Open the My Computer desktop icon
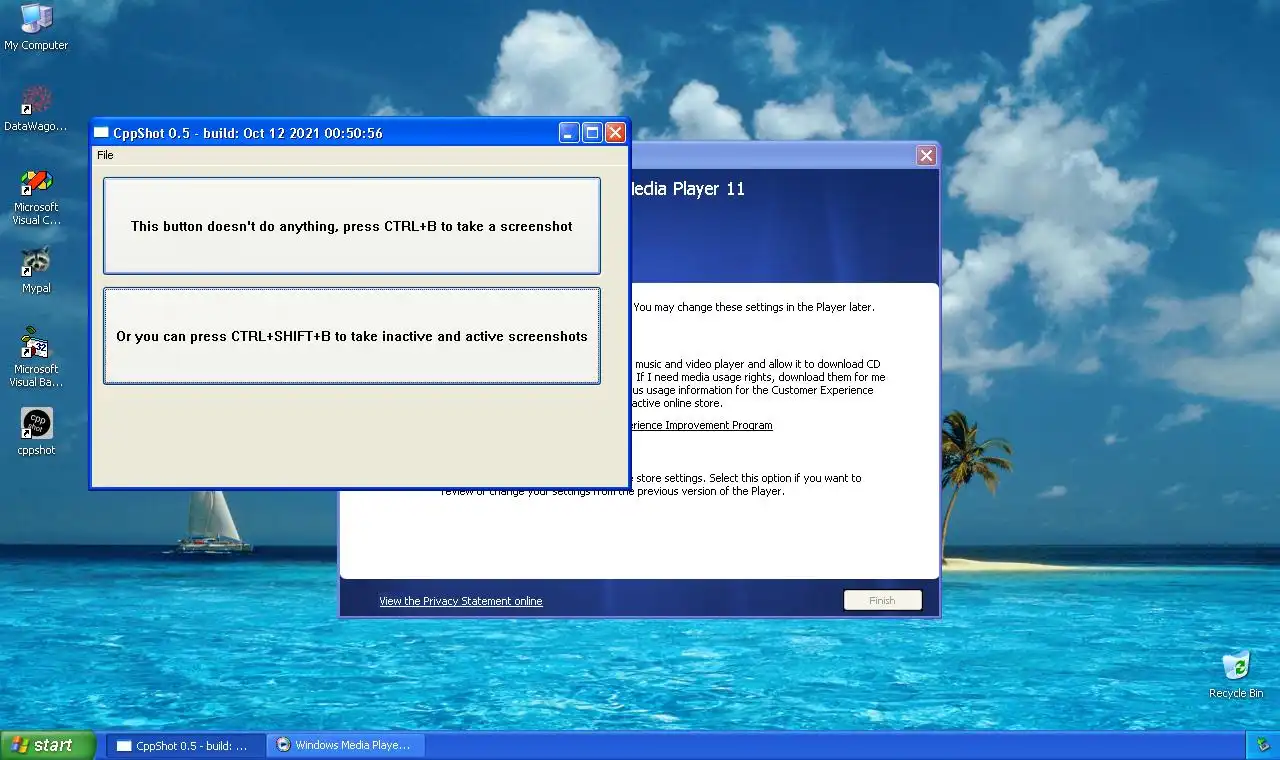The height and width of the screenshot is (760, 1280). [36, 27]
